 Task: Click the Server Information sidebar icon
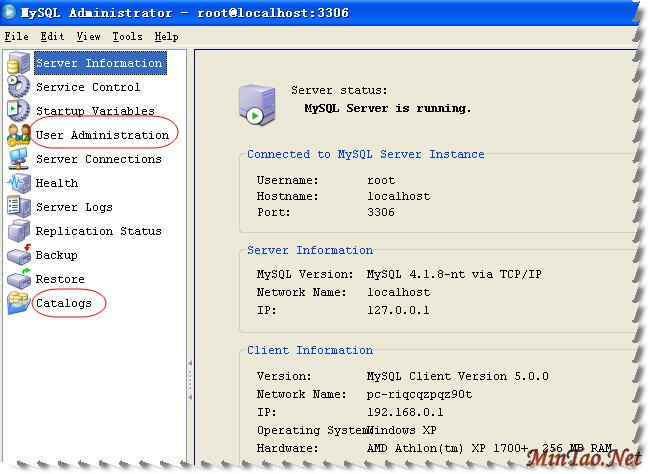tap(18, 64)
